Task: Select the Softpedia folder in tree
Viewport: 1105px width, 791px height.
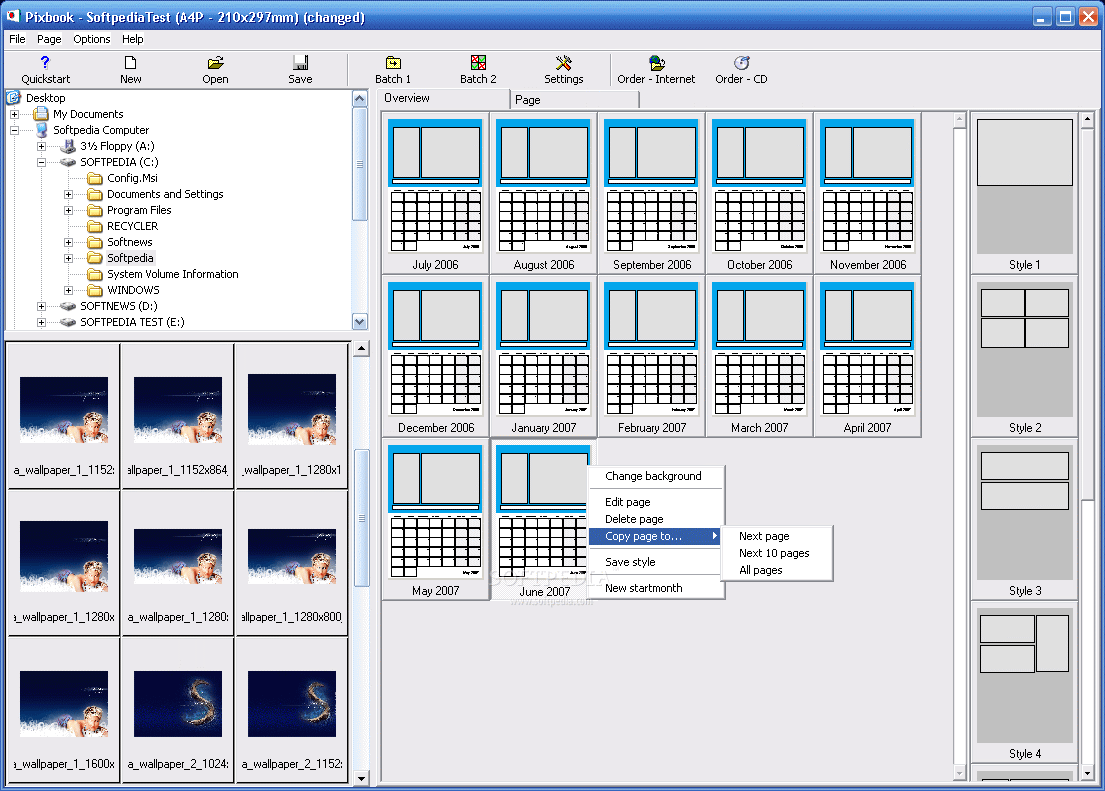Action: (x=130, y=258)
